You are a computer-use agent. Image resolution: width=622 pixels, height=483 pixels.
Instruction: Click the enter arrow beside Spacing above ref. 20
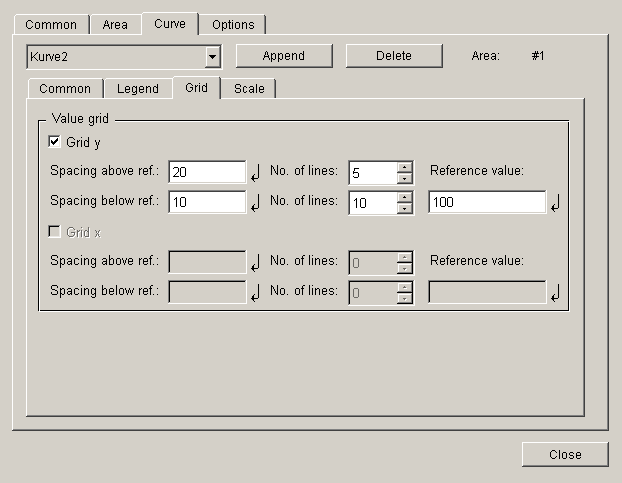[255, 174]
